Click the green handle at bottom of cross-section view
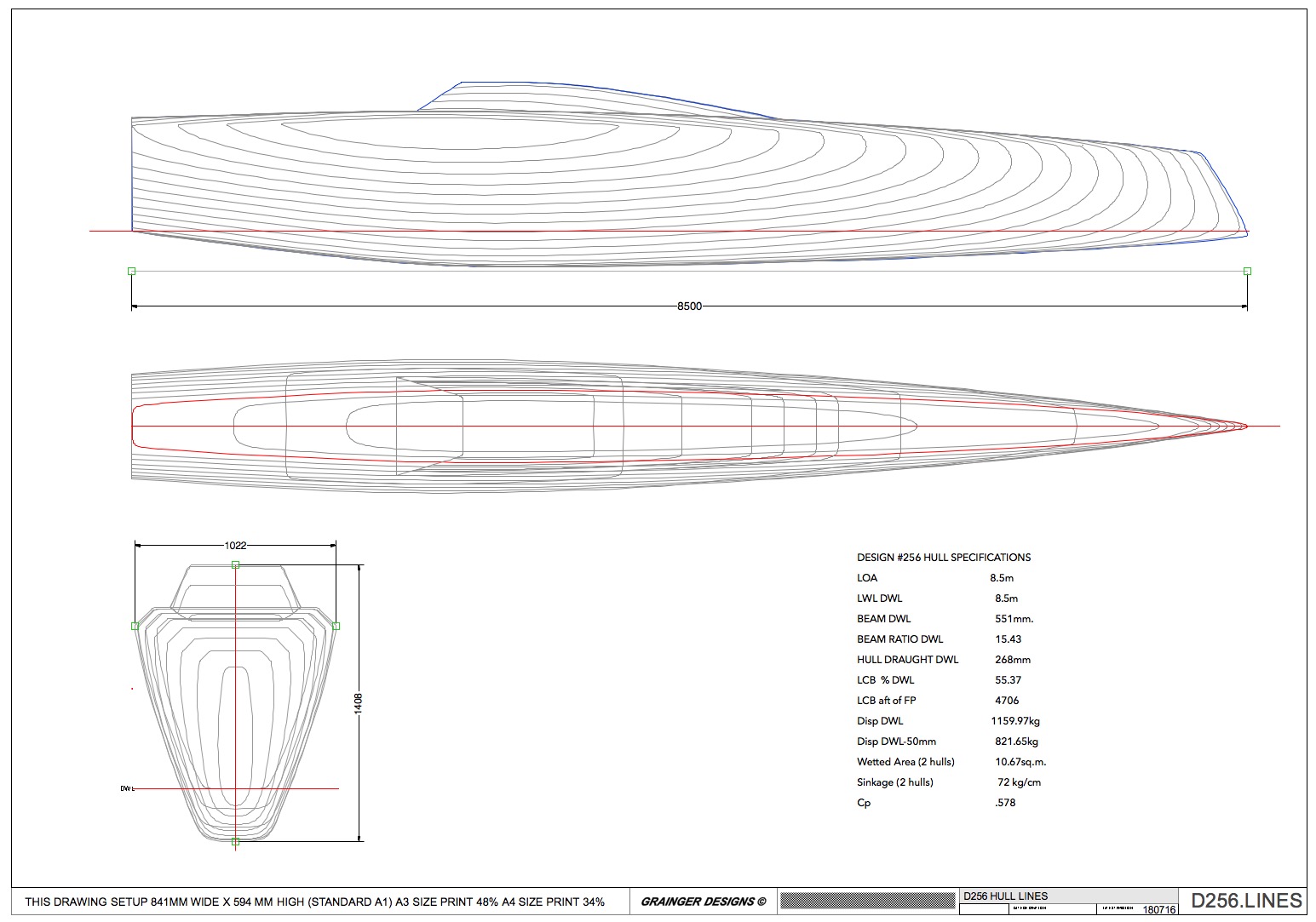The height and width of the screenshot is (922, 1316). [234, 841]
